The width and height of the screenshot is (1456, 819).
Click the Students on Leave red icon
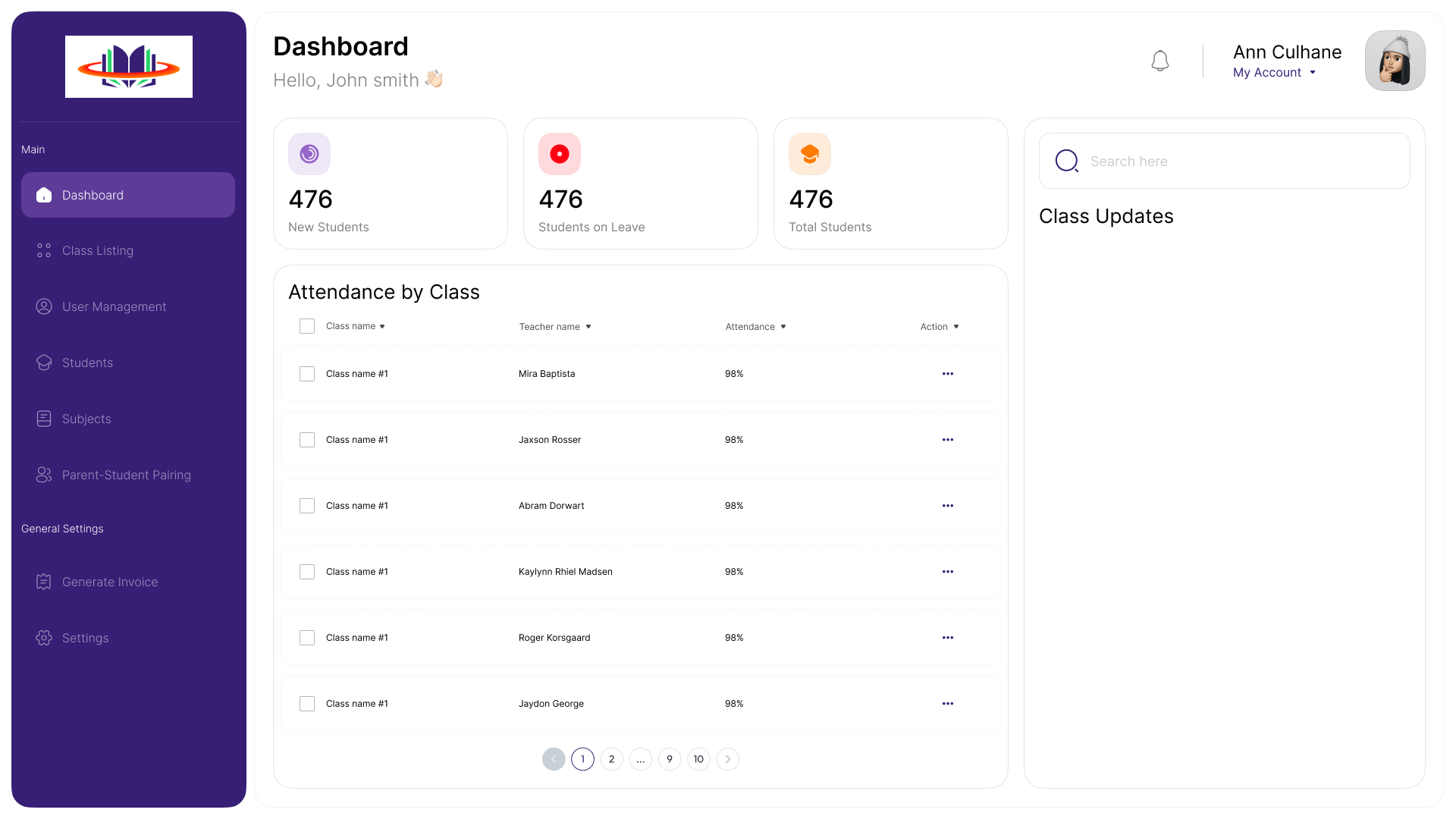click(x=560, y=154)
